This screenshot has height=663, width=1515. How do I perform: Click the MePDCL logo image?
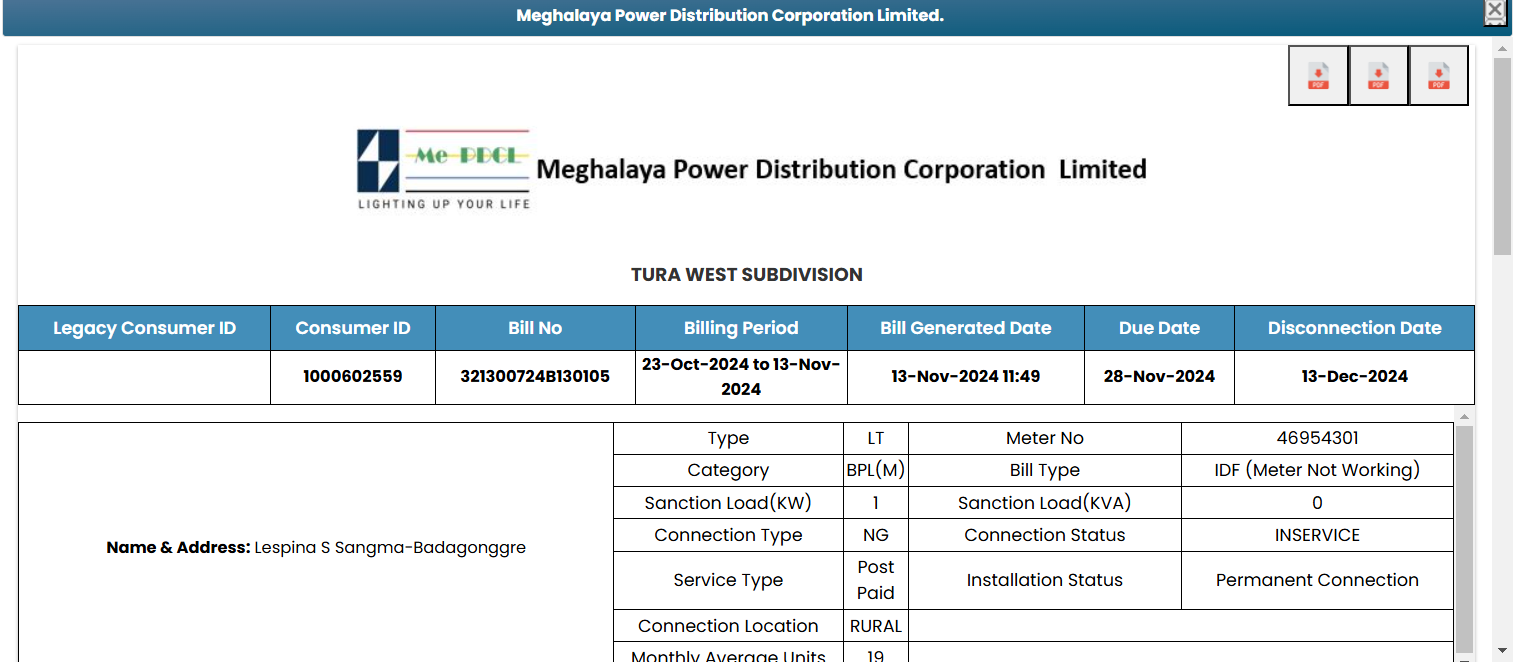[443, 169]
